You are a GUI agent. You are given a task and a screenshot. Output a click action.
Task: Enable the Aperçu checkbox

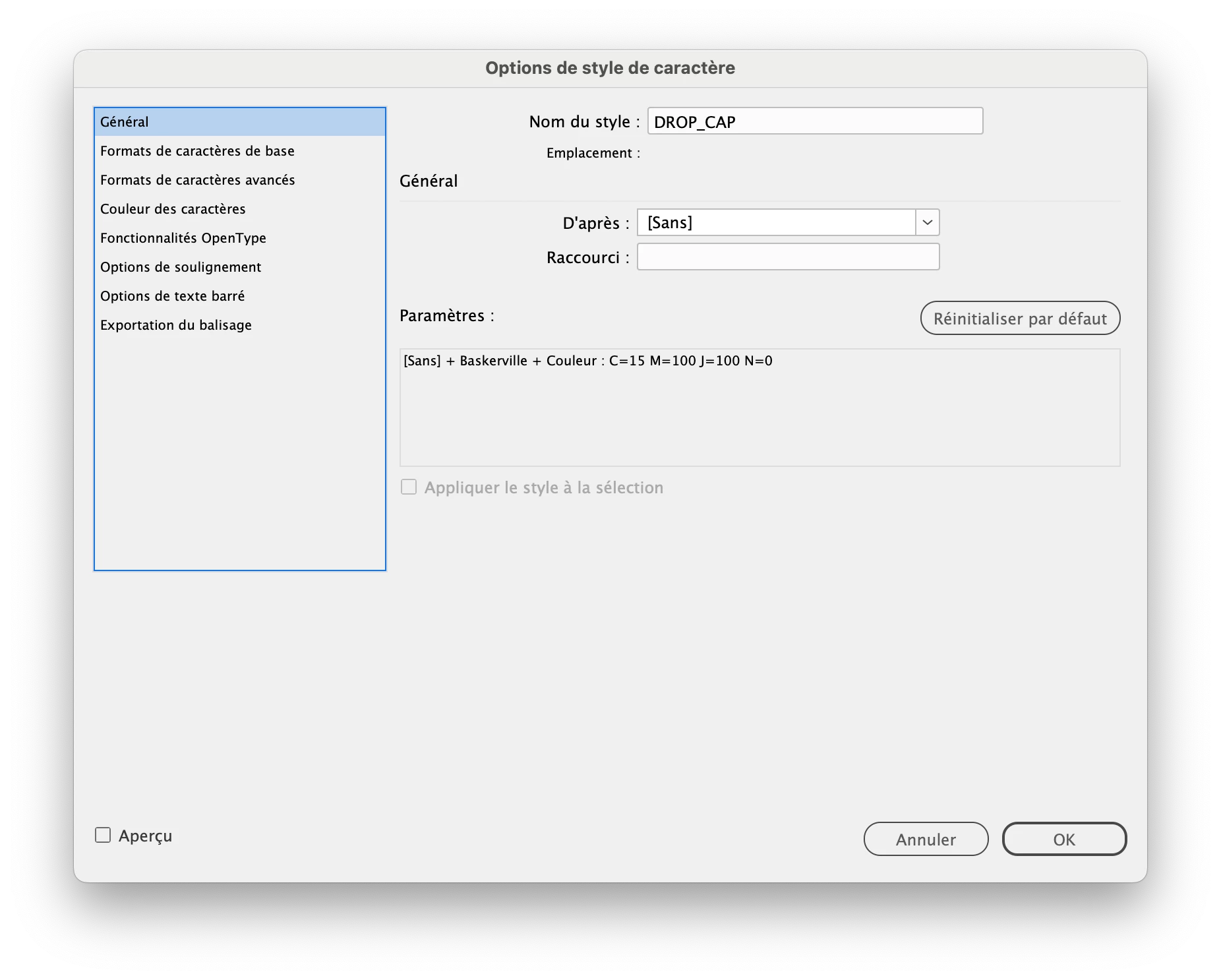(103, 836)
